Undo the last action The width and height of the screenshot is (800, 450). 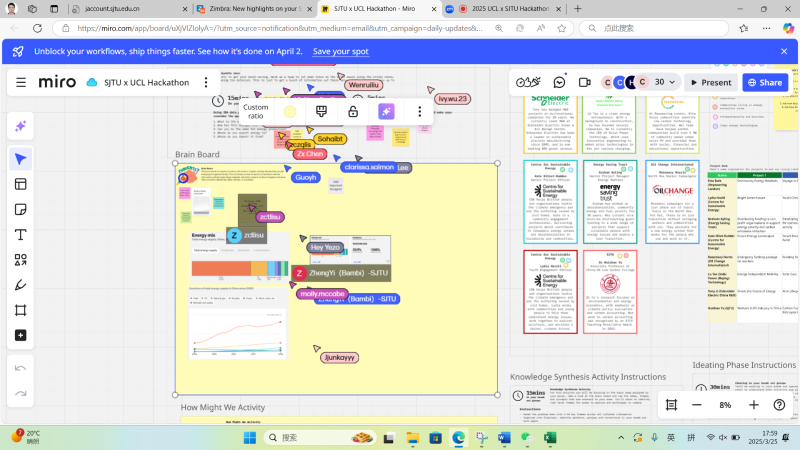(20, 368)
